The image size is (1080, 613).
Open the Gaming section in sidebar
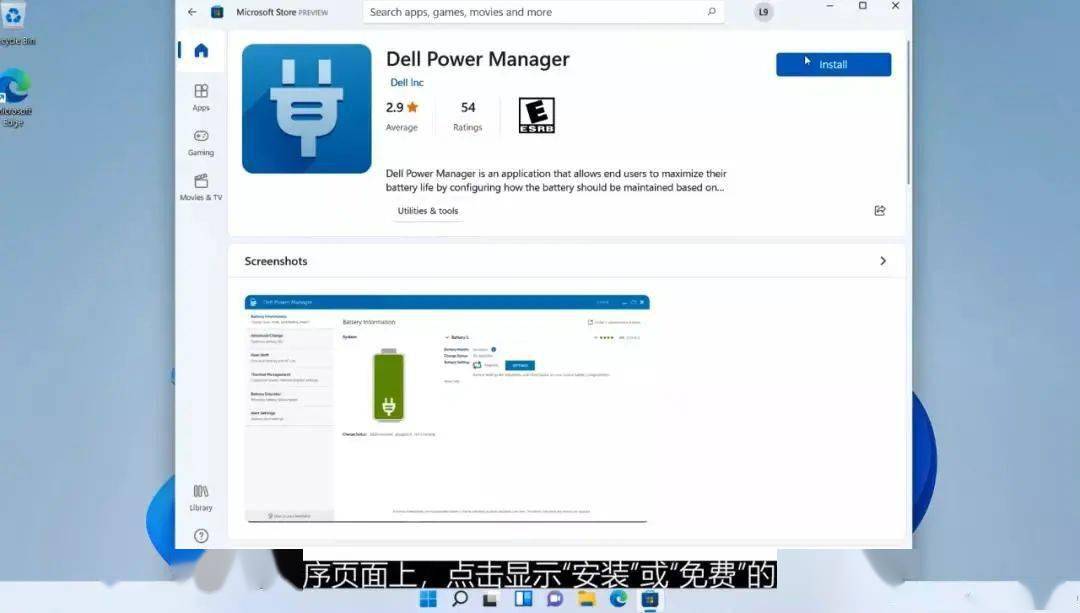click(201, 143)
